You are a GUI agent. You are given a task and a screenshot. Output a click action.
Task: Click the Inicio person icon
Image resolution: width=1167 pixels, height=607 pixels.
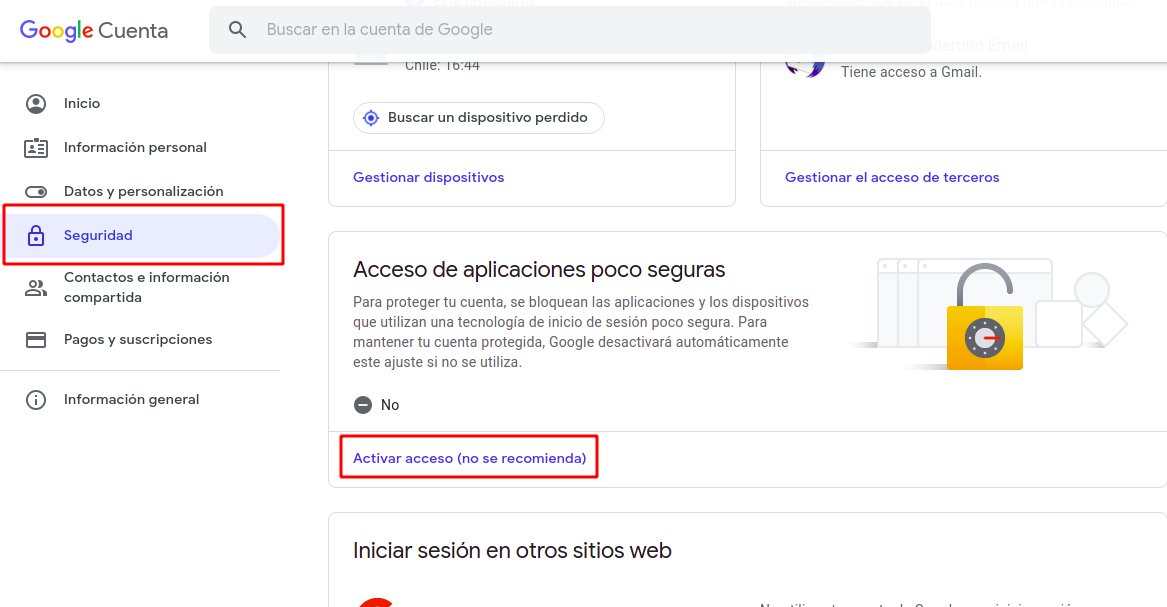pos(36,103)
